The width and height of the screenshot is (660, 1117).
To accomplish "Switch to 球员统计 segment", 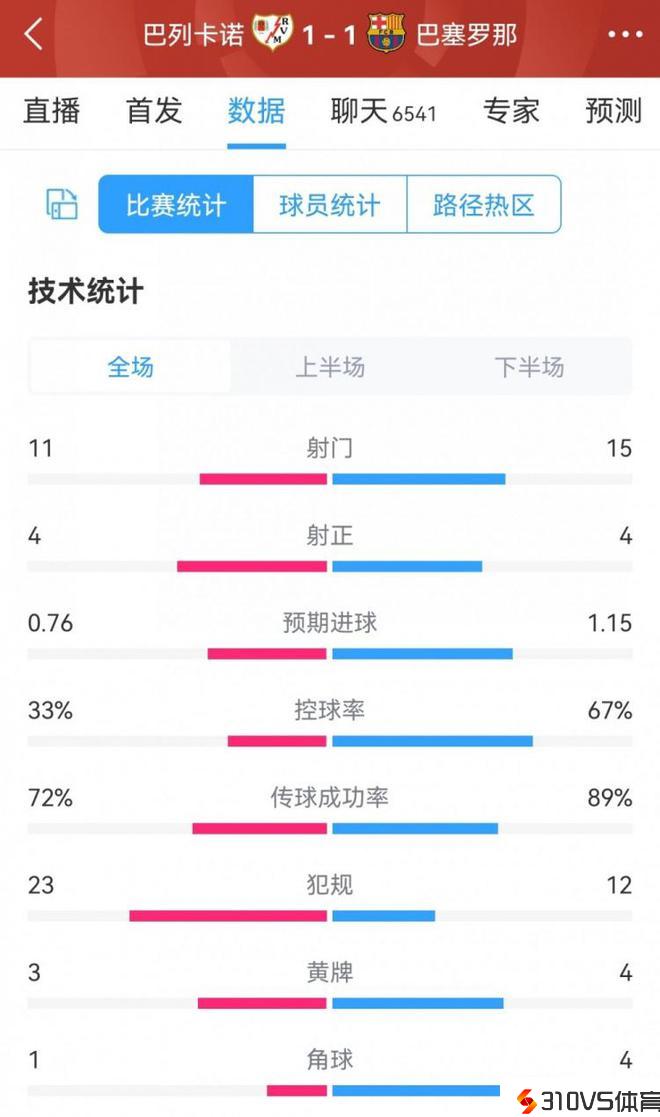I will click(x=330, y=205).
